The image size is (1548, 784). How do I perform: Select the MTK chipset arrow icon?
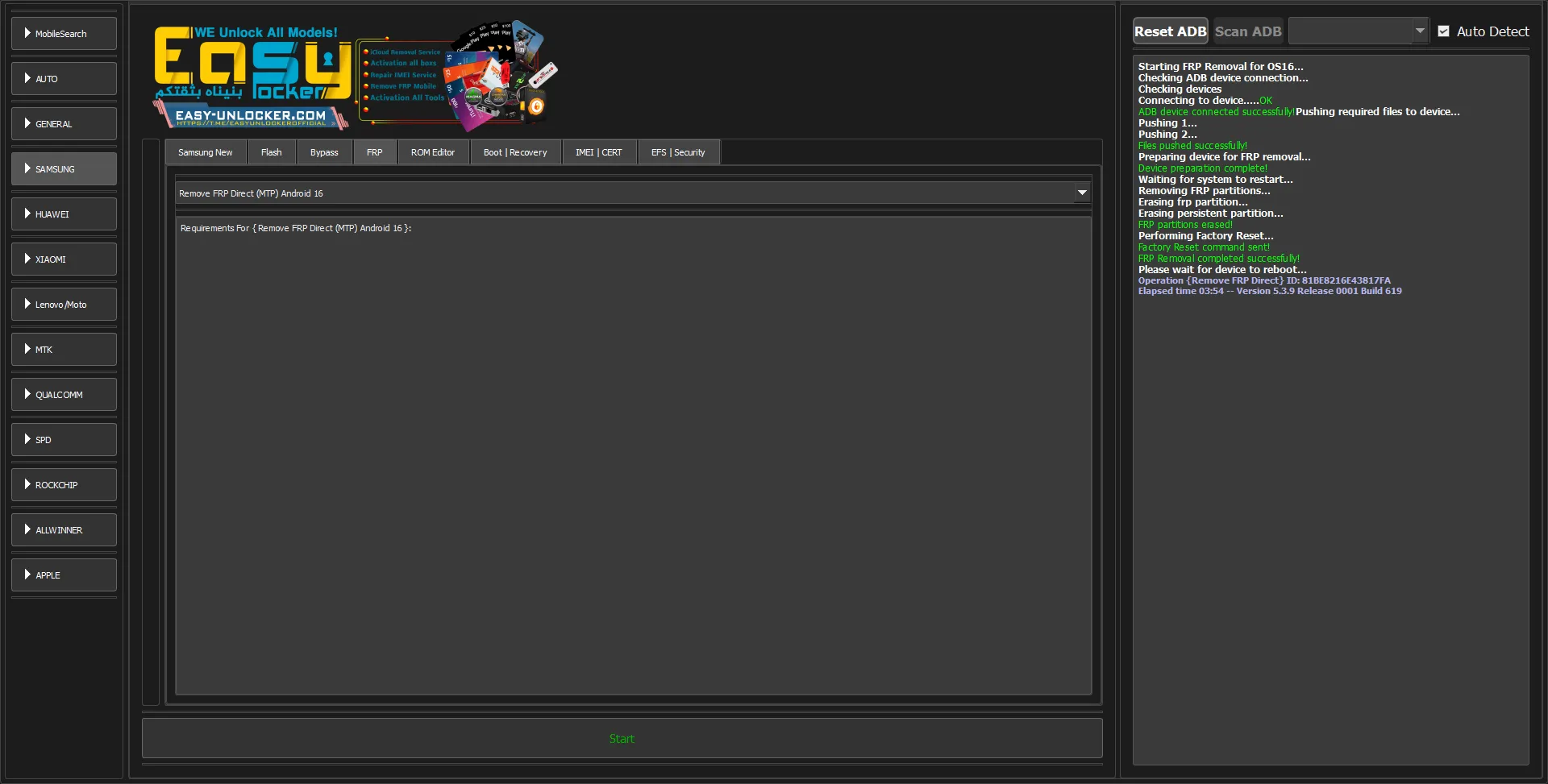click(x=27, y=350)
